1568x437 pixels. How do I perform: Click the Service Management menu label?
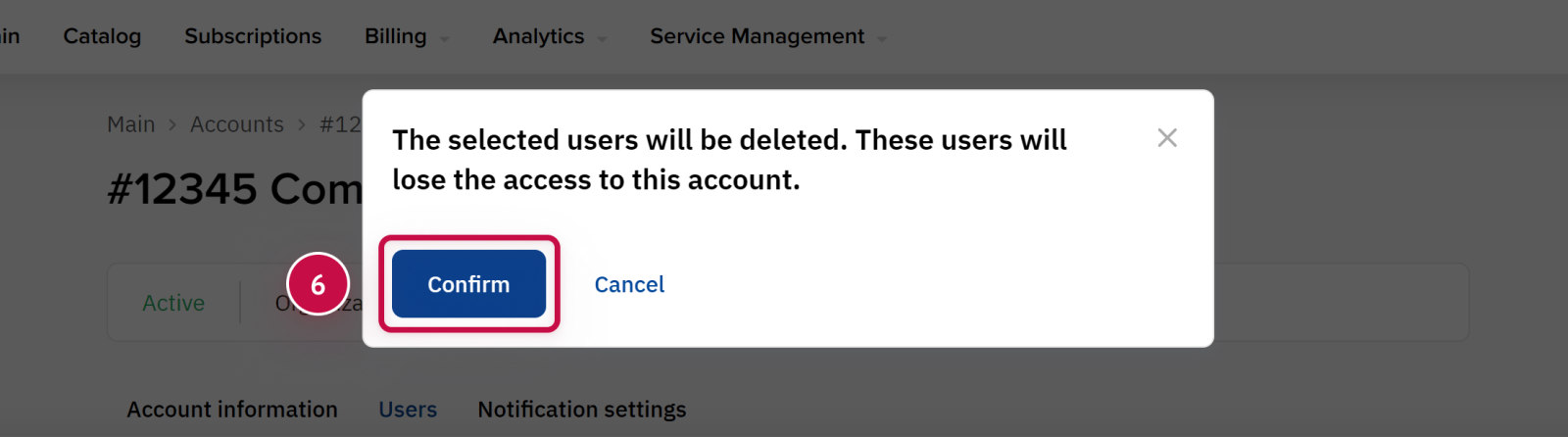tap(757, 36)
